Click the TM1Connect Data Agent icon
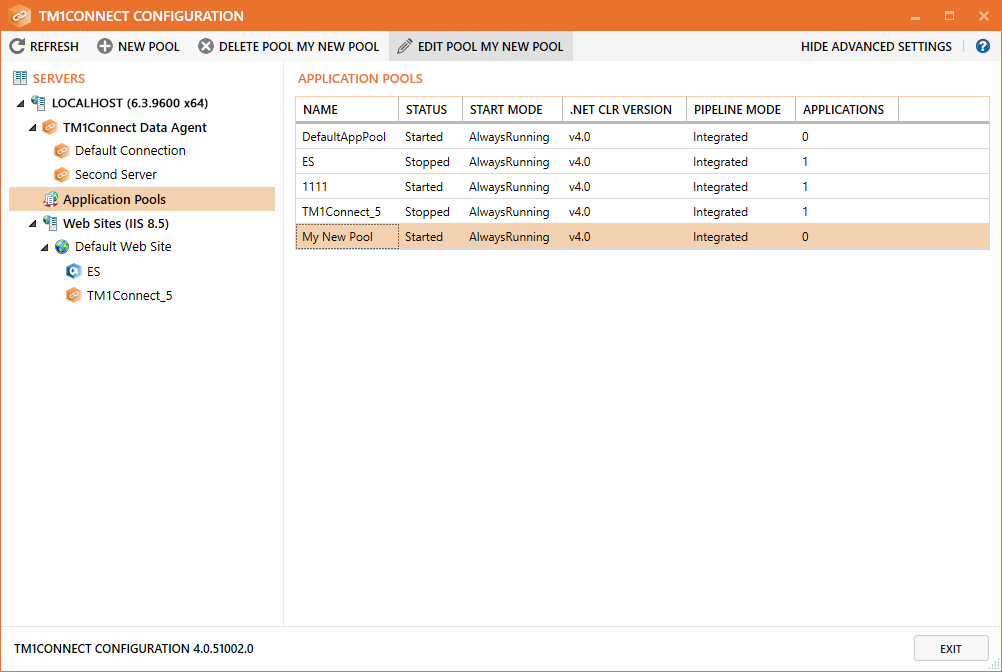 [x=50, y=127]
